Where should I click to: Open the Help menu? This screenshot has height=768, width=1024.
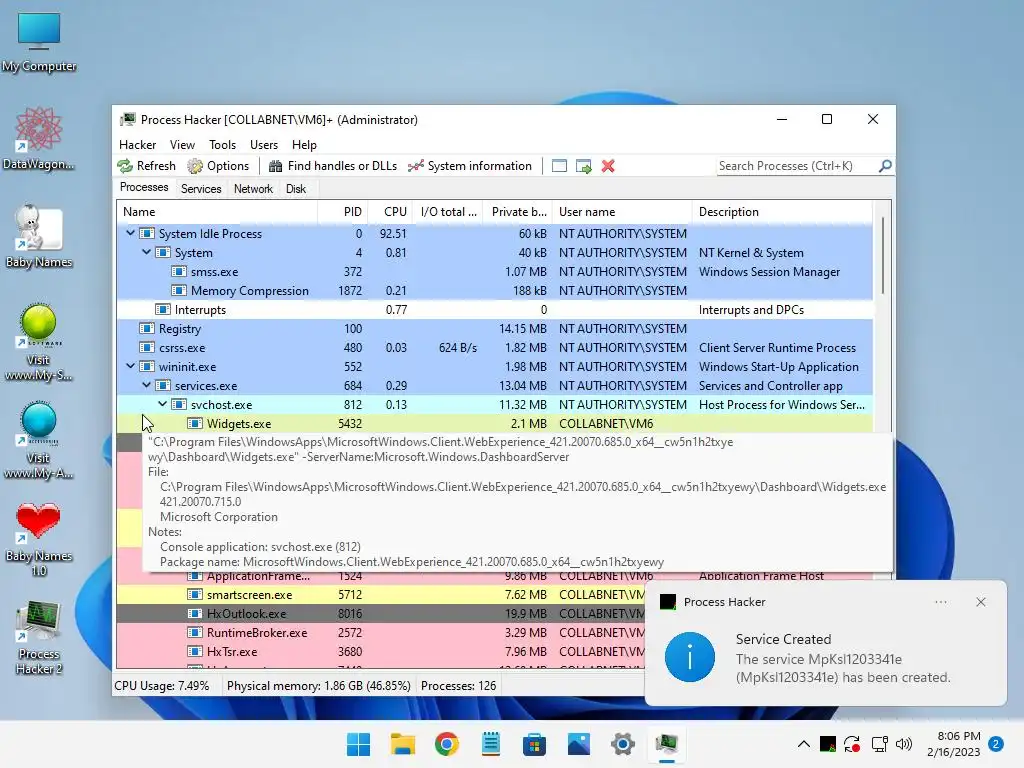(x=304, y=145)
